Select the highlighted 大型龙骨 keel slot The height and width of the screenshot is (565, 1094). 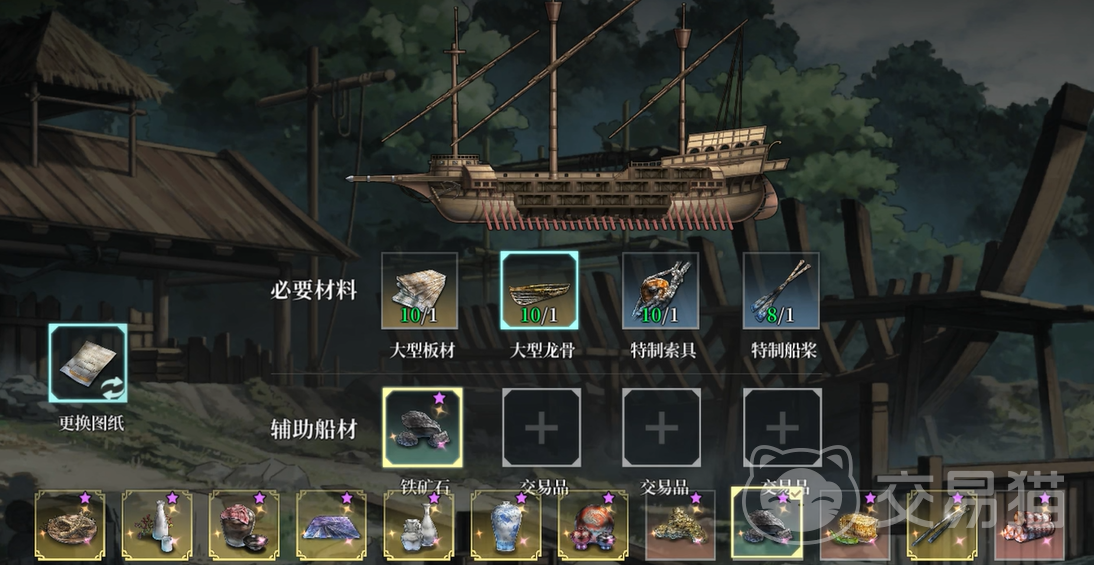click(x=539, y=290)
